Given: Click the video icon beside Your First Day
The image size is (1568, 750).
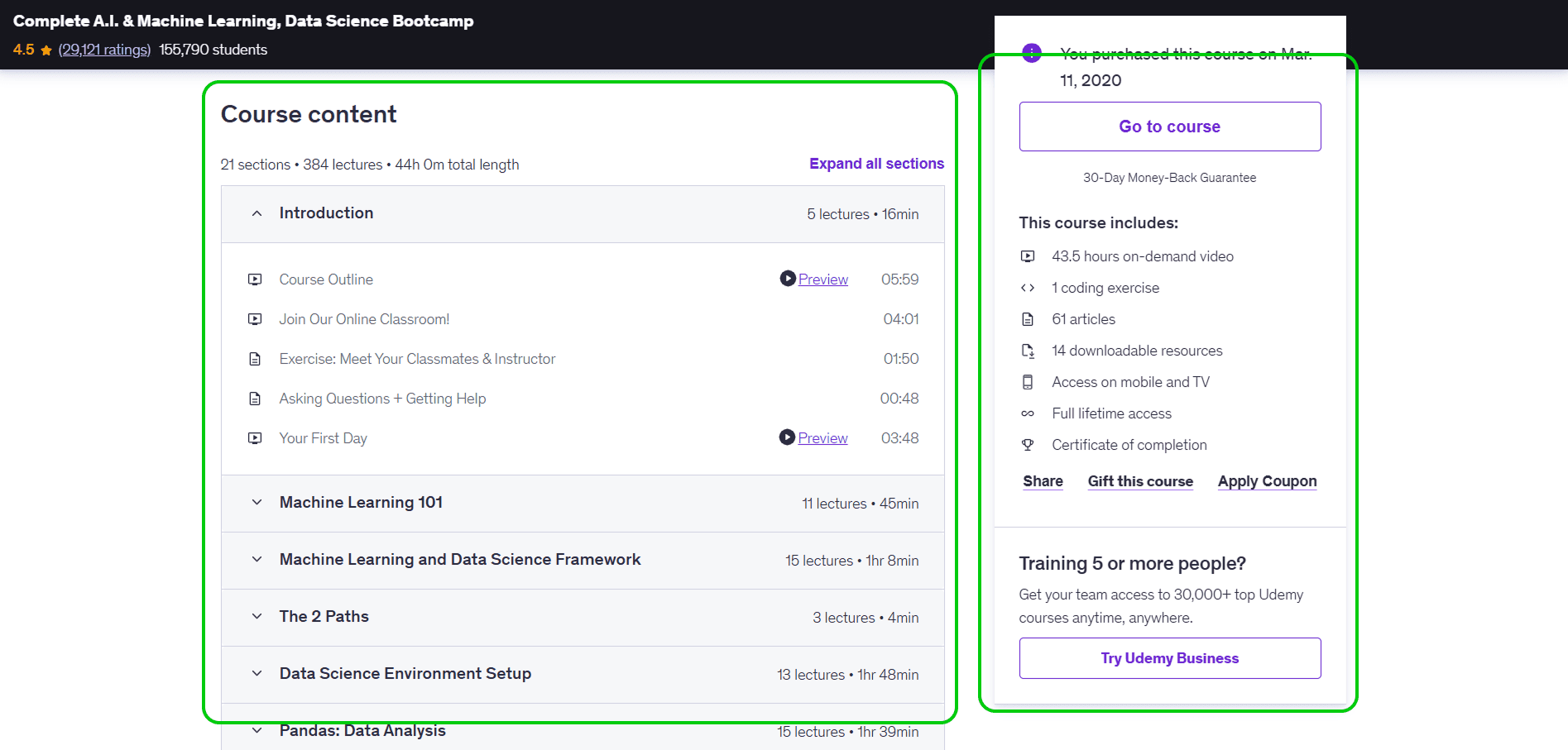Looking at the screenshot, I should [x=255, y=438].
